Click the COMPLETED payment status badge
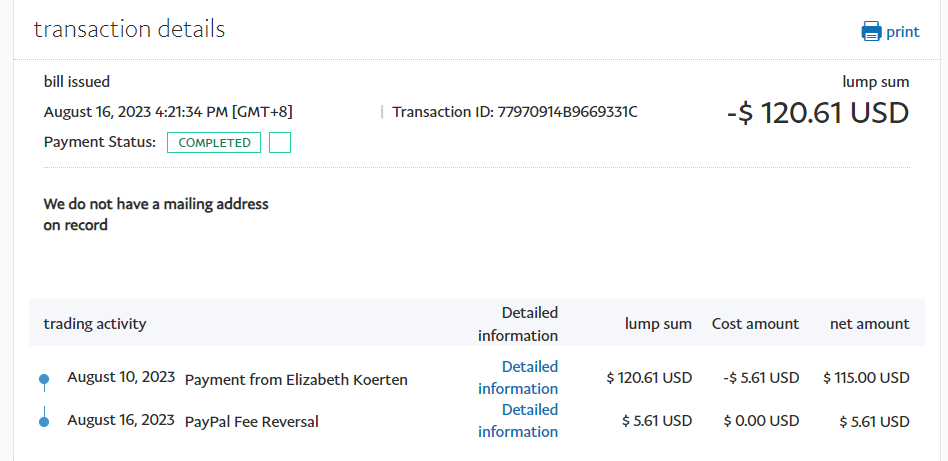Image resolution: width=948 pixels, height=461 pixels. point(214,143)
